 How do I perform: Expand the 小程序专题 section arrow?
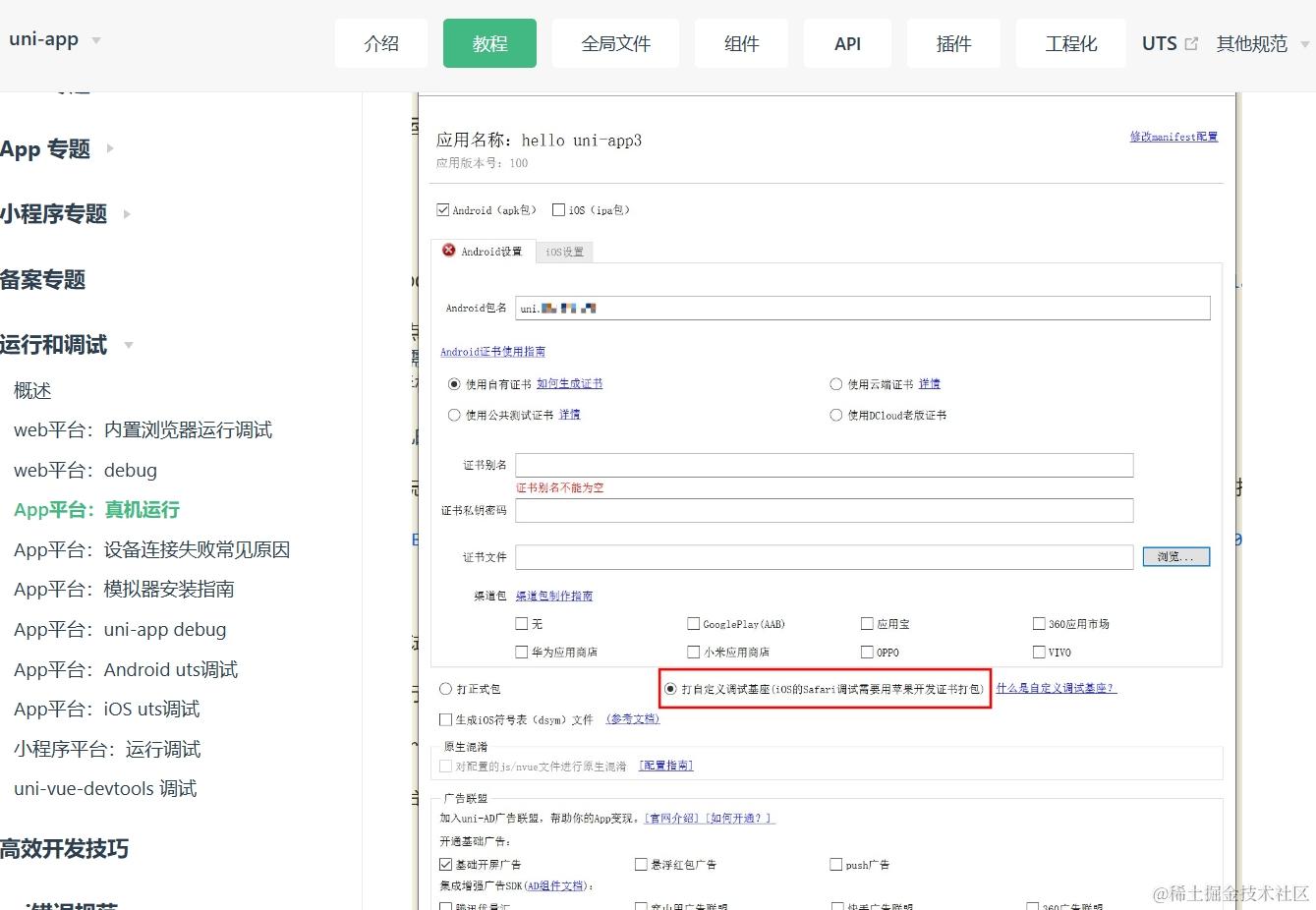(x=127, y=213)
